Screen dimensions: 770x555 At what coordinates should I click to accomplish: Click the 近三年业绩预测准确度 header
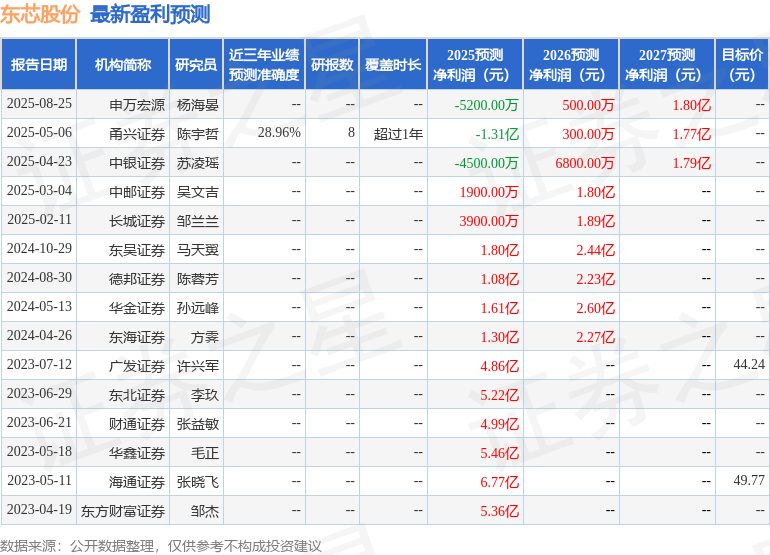264,64
